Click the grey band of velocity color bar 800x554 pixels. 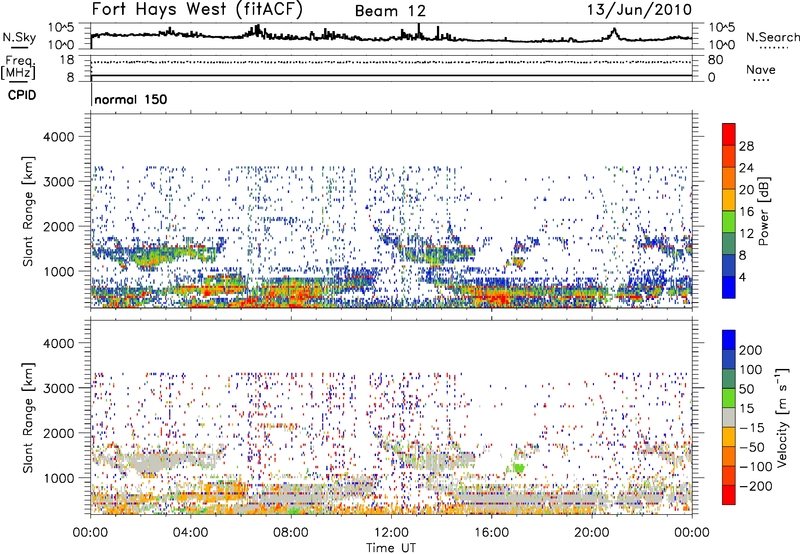click(729, 417)
